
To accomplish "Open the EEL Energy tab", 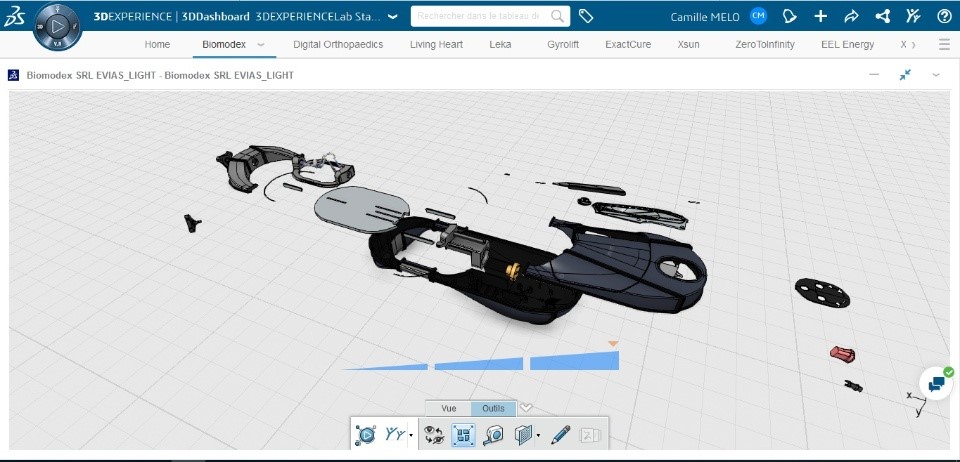I will (847, 45).
